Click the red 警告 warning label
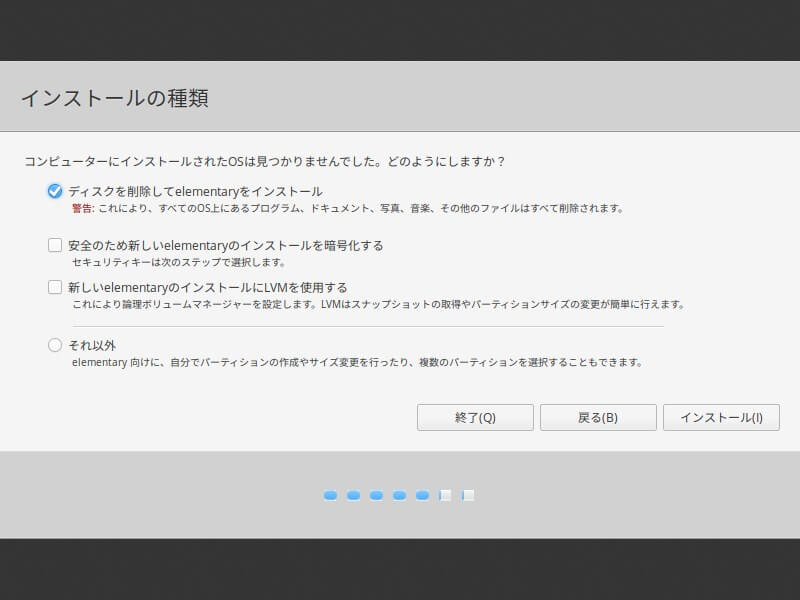800x600 pixels. (83, 209)
